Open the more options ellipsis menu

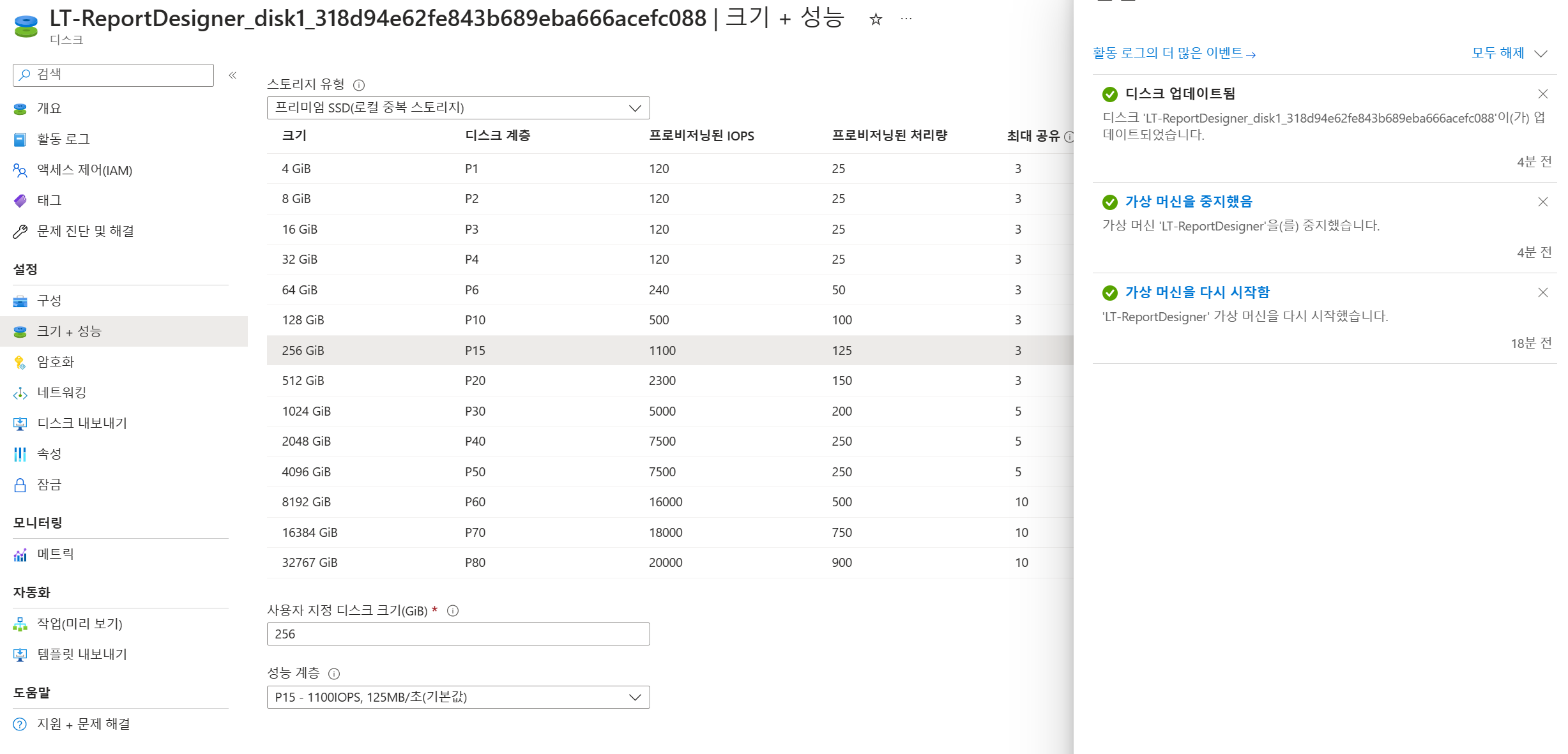point(906,19)
